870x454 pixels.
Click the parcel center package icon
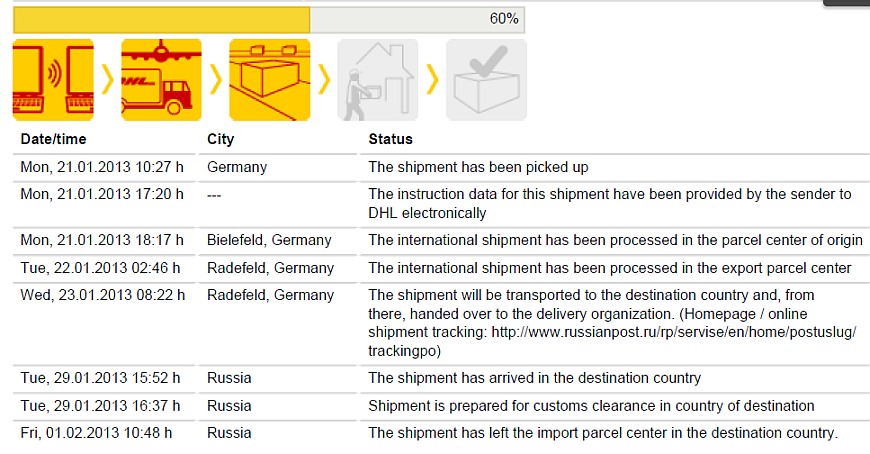270,80
